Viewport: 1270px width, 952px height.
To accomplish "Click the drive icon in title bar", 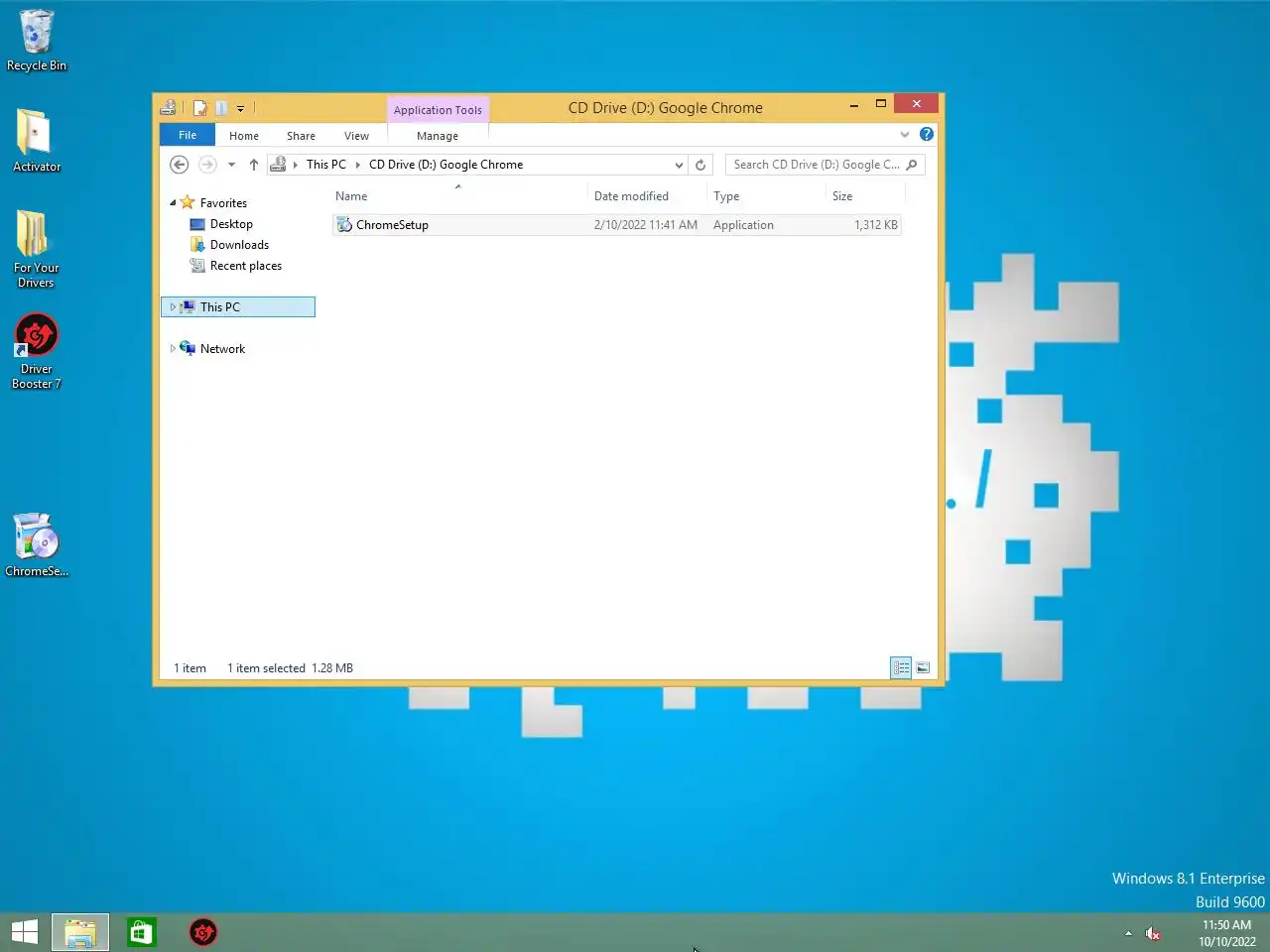I will pyautogui.click(x=168, y=108).
